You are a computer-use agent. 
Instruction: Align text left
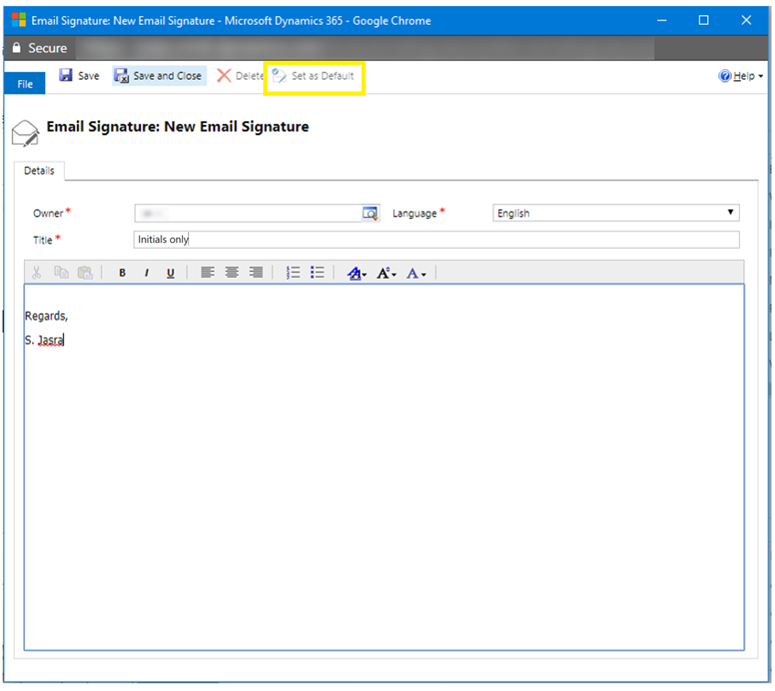[208, 272]
